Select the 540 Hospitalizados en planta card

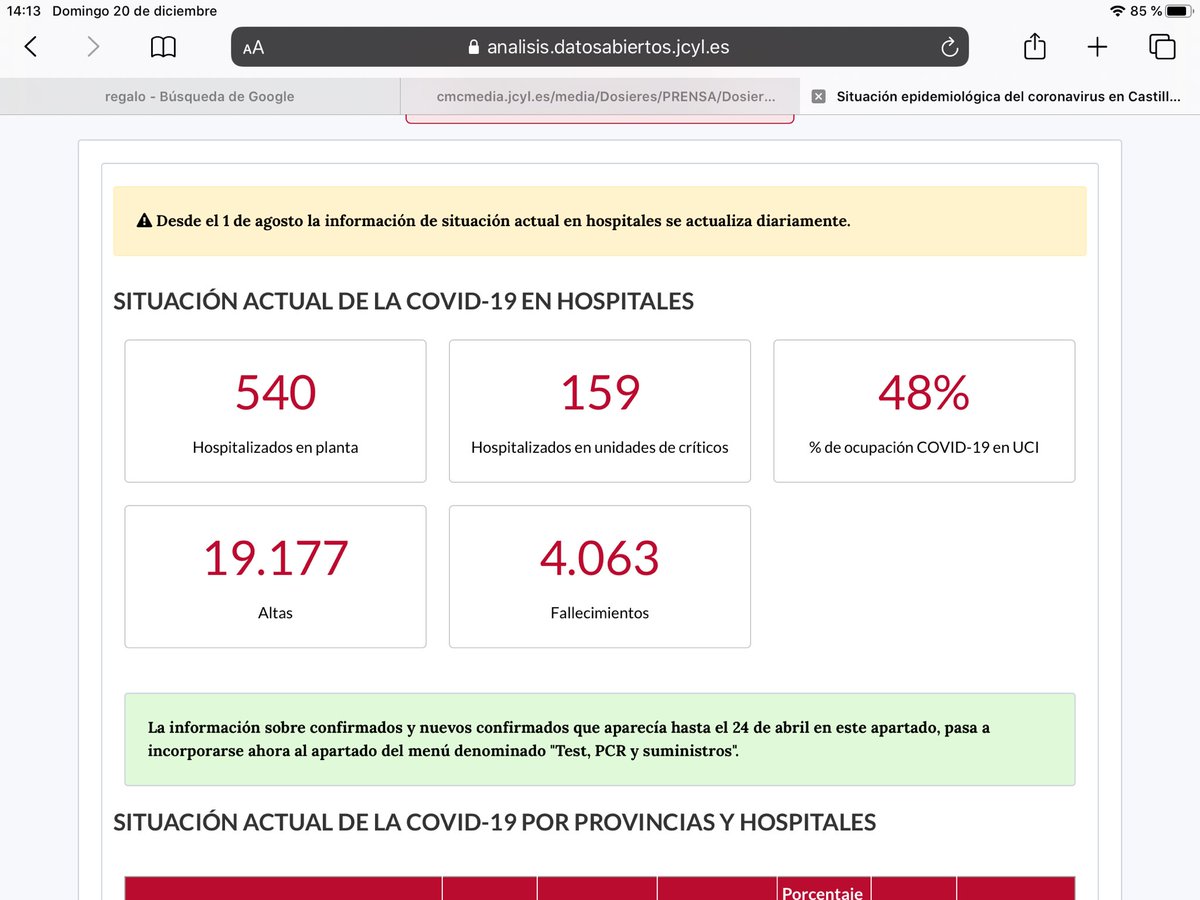275,411
